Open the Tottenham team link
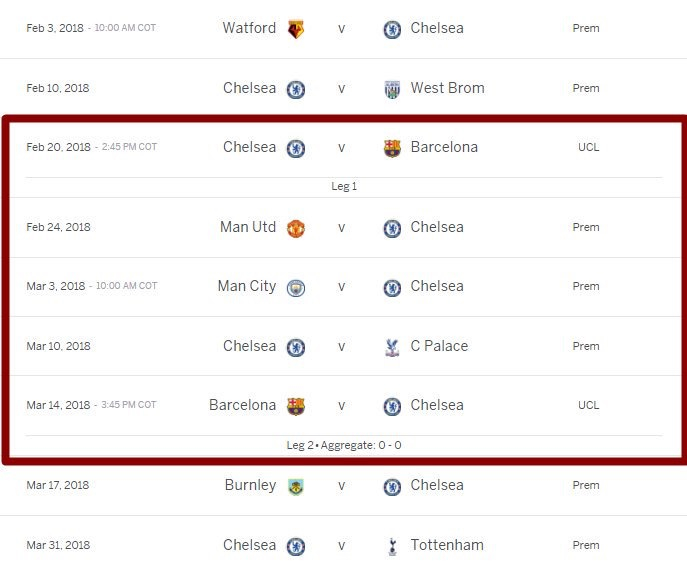Viewport: 687px width, 567px height. coord(447,545)
